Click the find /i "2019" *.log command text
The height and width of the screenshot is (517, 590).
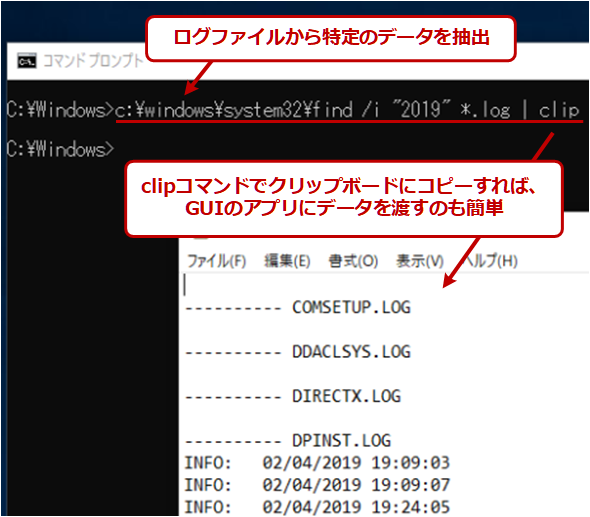tap(411, 110)
